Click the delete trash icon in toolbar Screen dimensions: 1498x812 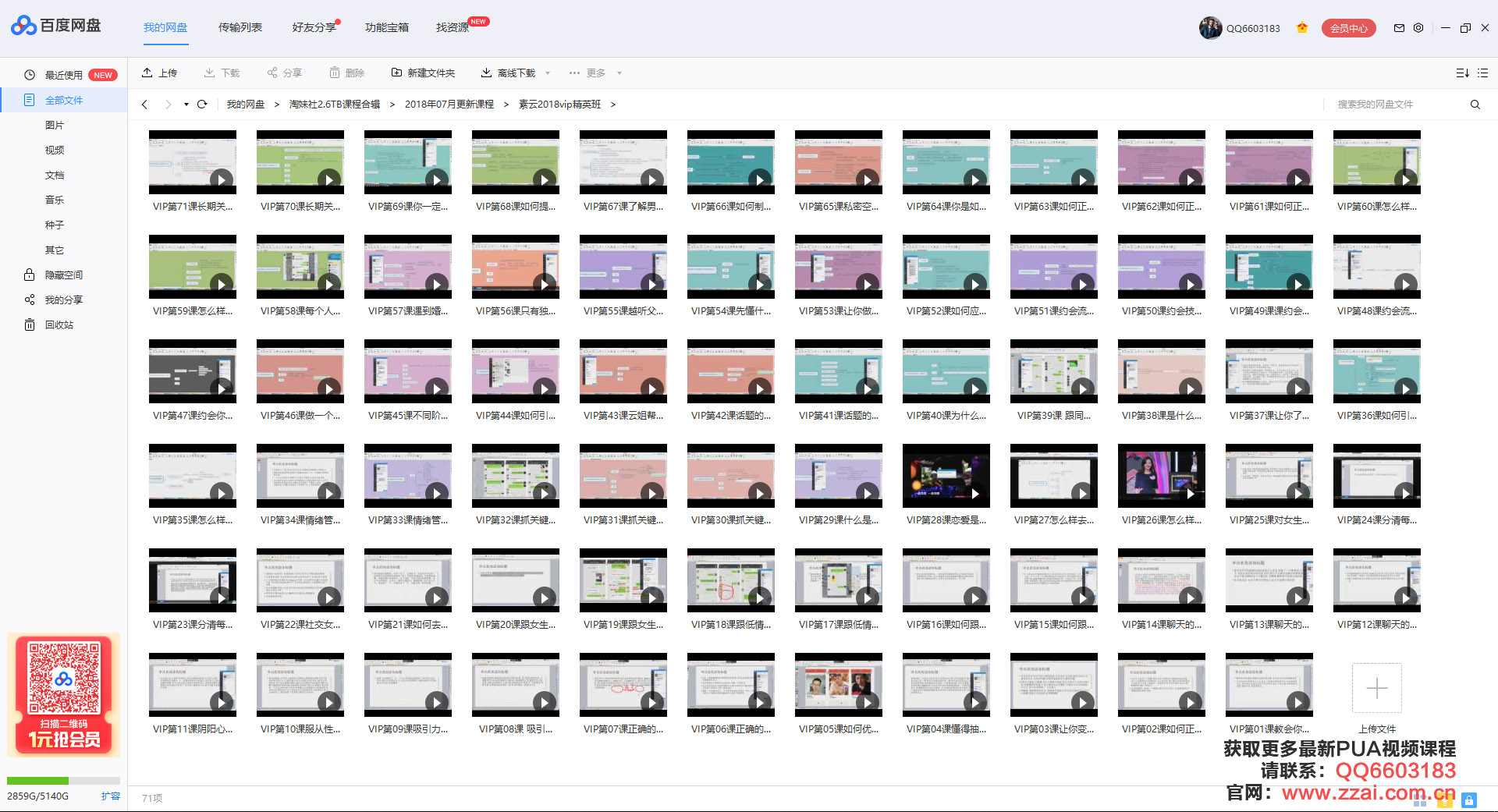pos(335,73)
